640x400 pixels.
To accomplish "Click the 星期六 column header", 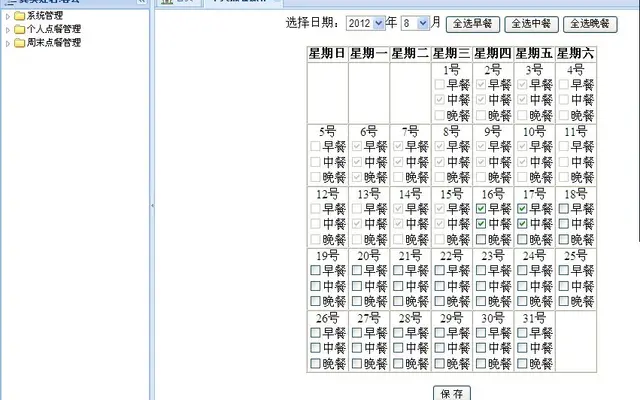I will (576, 54).
